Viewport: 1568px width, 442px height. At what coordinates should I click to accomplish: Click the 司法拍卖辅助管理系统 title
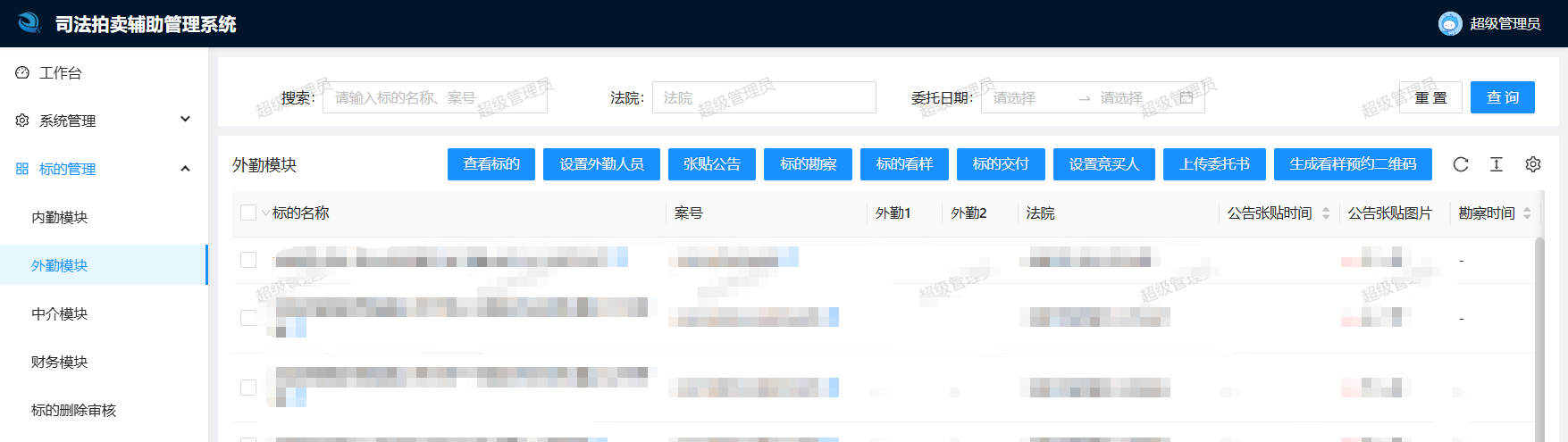click(x=146, y=24)
